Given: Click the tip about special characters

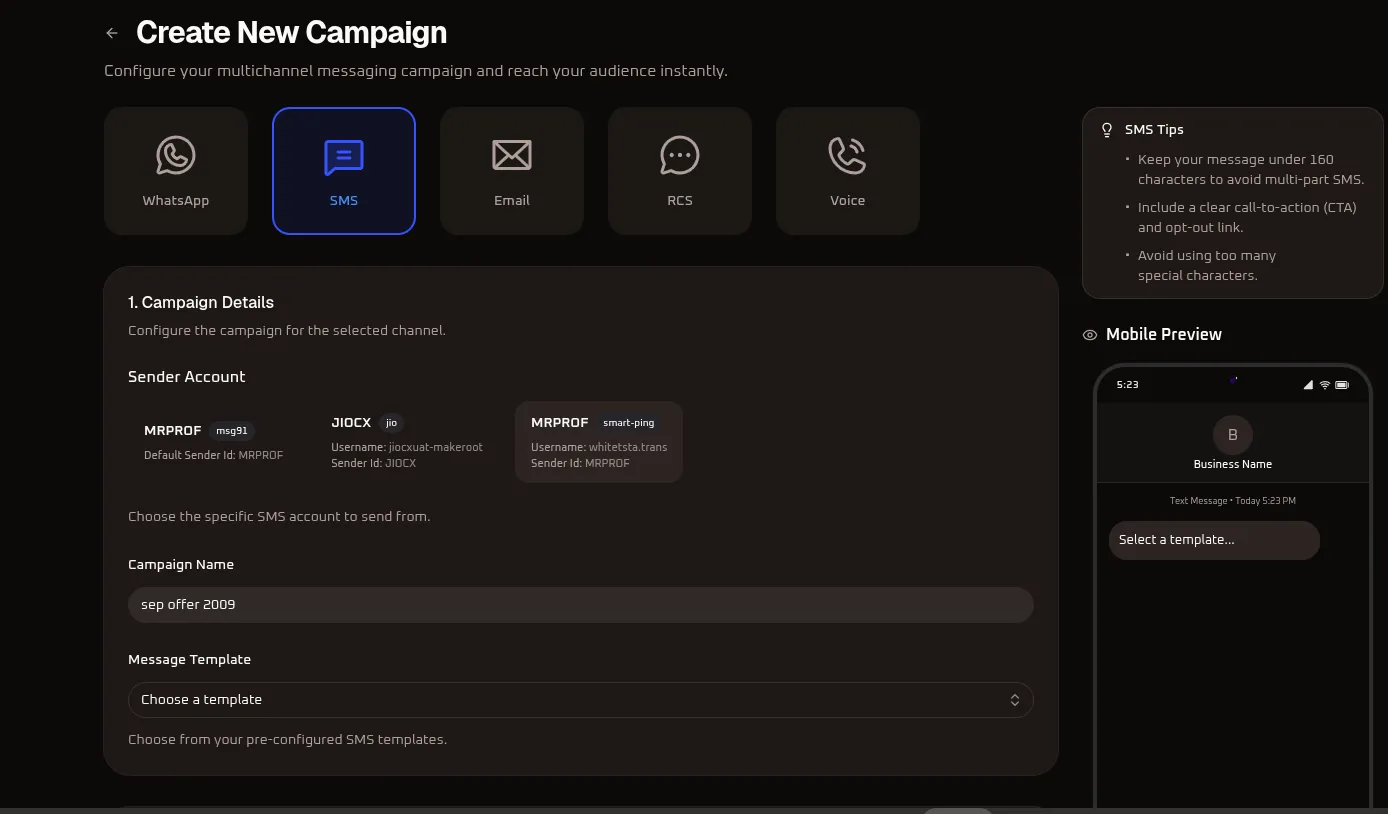Looking at the screenshot, I should point(1207,266).
